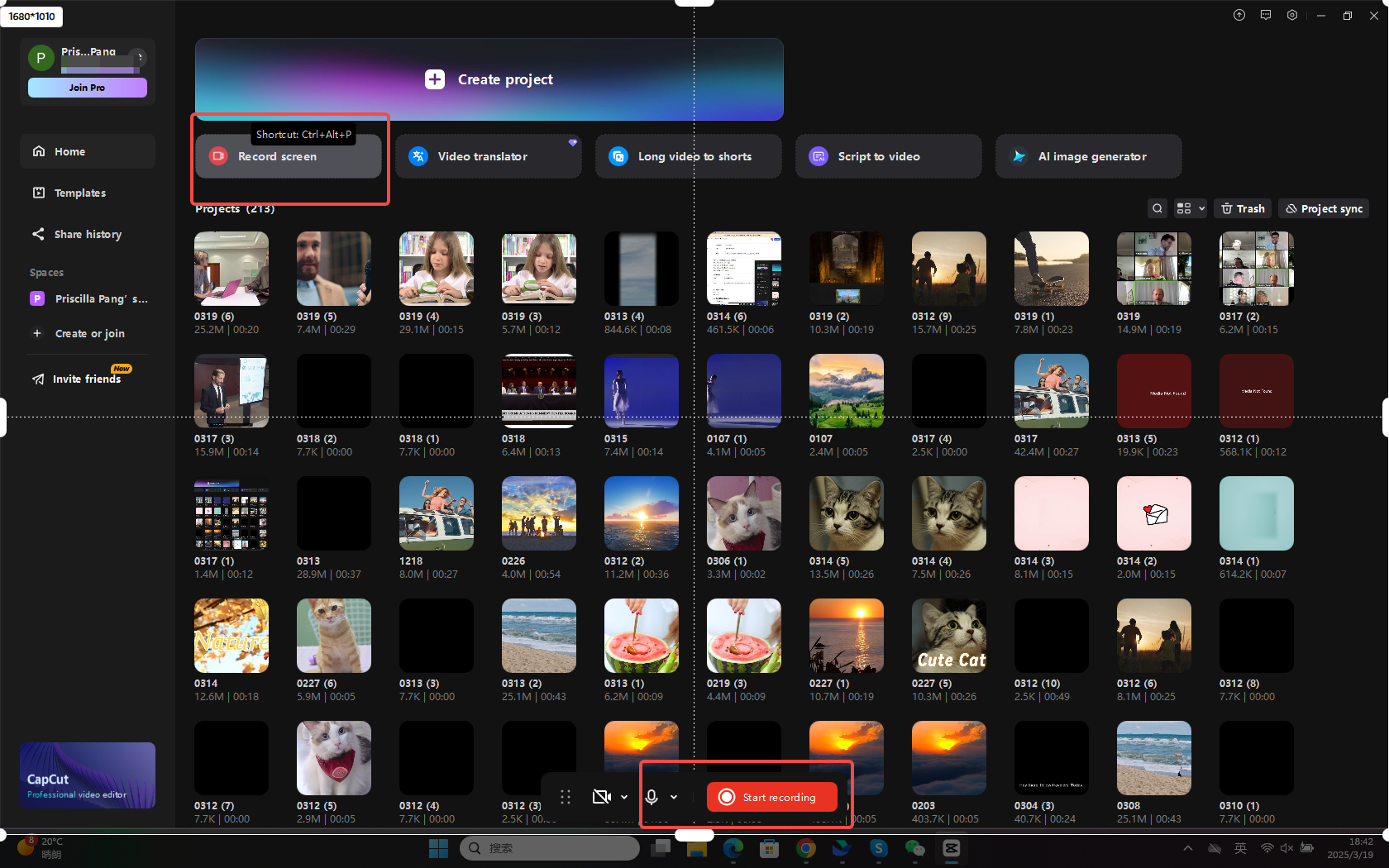The image size is (1389, 868).
Task: Expand the microphone source dropdown arrow
Action: point(674,797)
